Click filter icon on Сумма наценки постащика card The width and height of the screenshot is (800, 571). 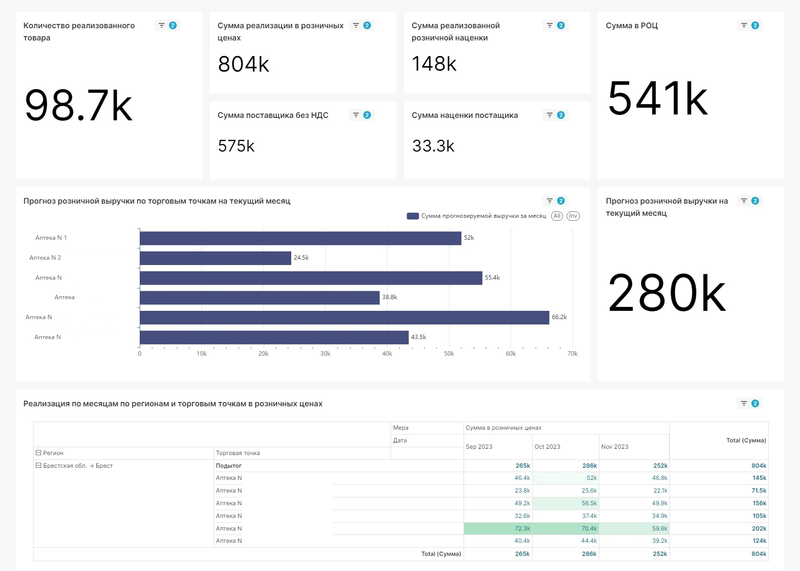click(x=549, y=115)
